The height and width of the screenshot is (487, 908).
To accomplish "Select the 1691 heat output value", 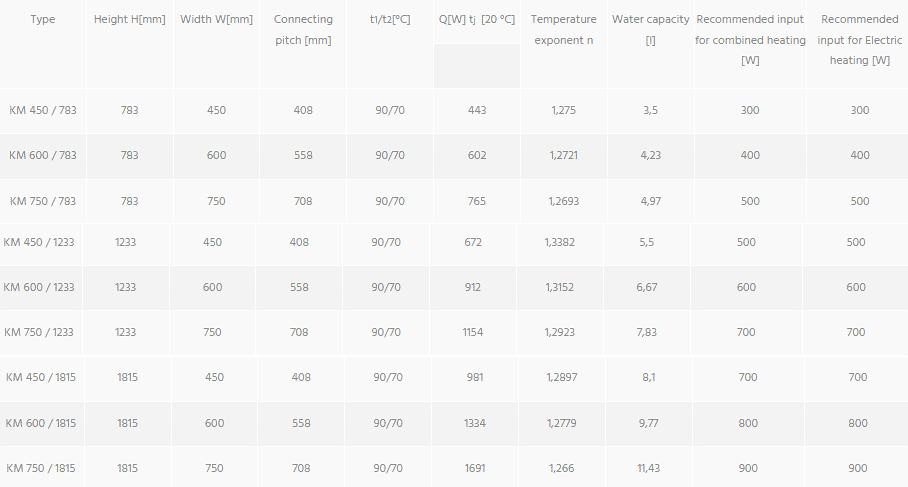I will coord(475,468).
